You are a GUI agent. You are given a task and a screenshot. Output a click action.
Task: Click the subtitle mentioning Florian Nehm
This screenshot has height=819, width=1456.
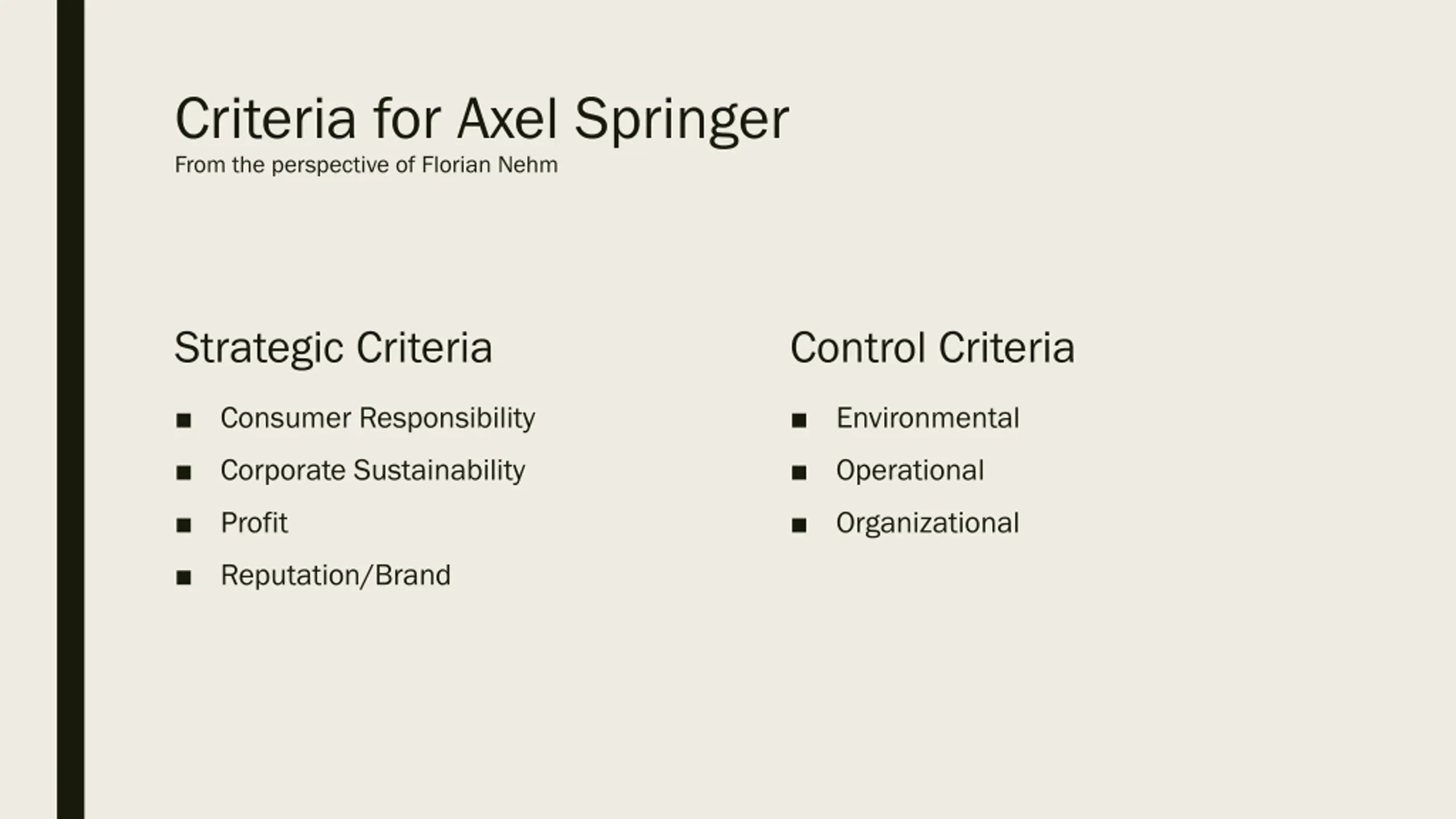pos(366,165)
